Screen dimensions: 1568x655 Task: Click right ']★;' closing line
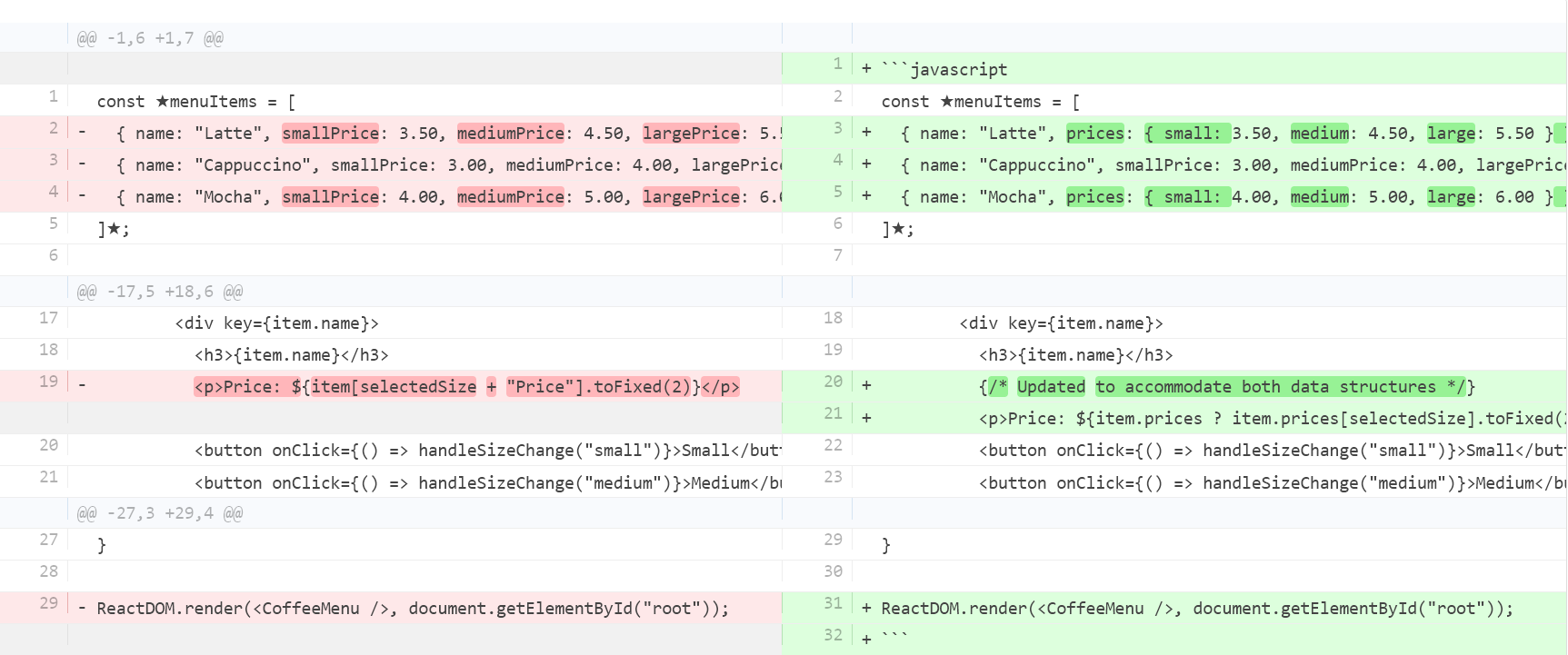coord(898,229)
